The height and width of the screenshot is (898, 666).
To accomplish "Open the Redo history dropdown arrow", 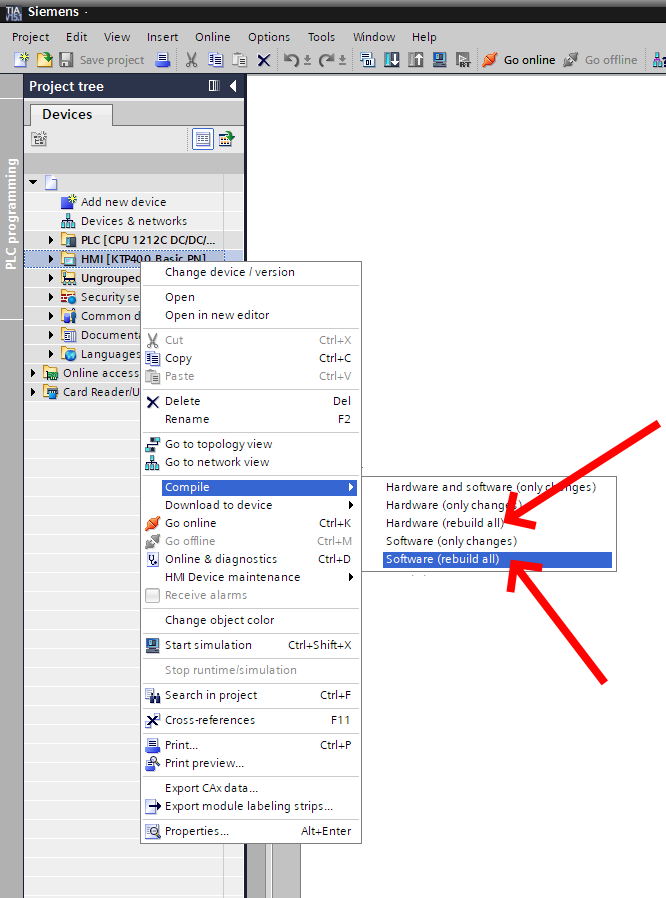I will (x=342, y=60).
